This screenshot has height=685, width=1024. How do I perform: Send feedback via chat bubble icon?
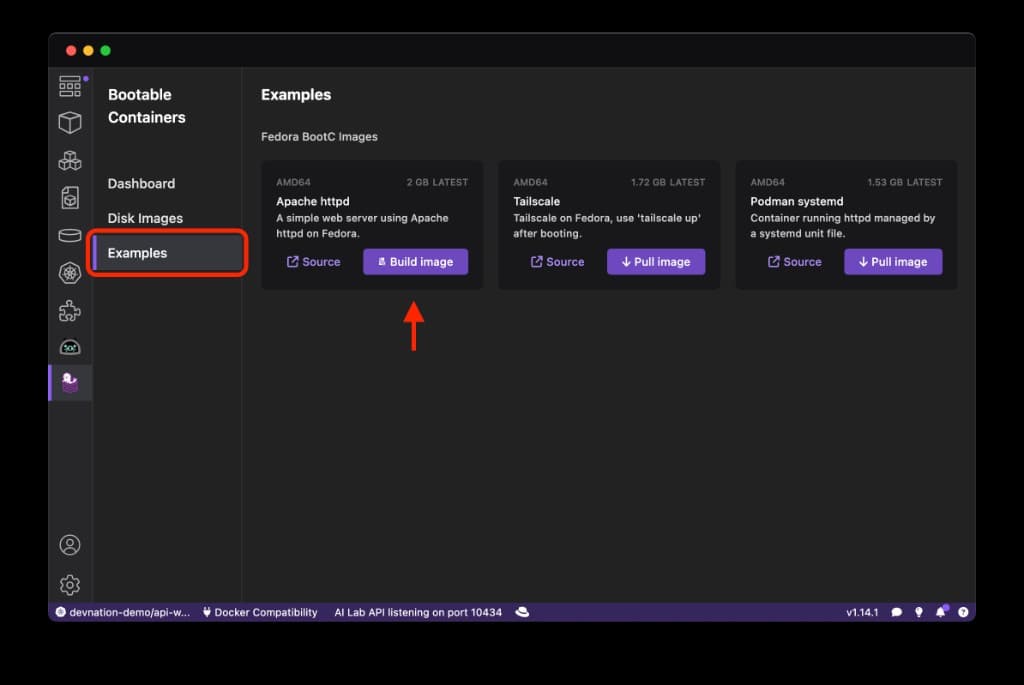(x=897, y=611)
